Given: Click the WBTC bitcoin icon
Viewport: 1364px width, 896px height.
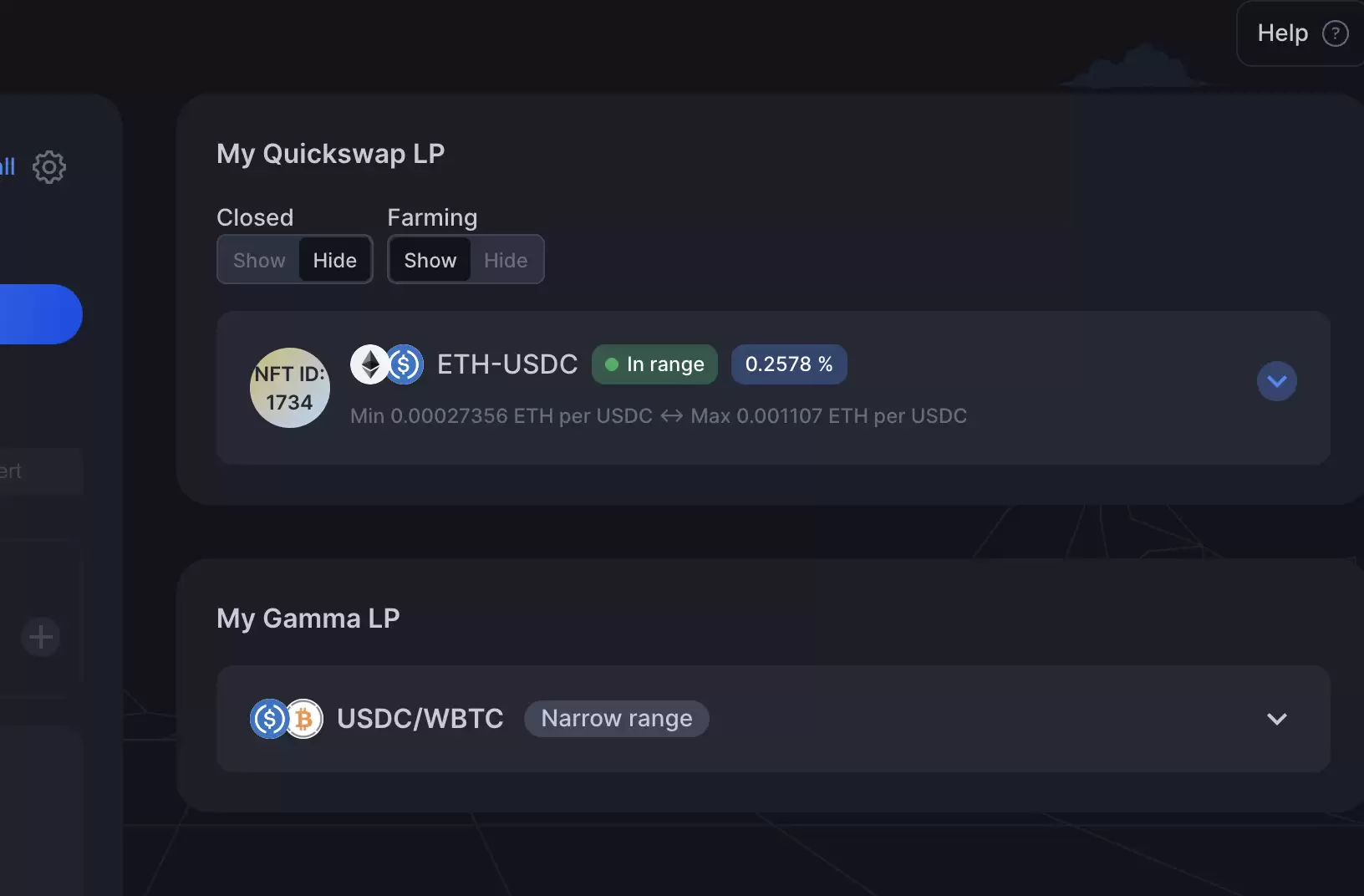Looking at the screenshot, I should 304,719.
